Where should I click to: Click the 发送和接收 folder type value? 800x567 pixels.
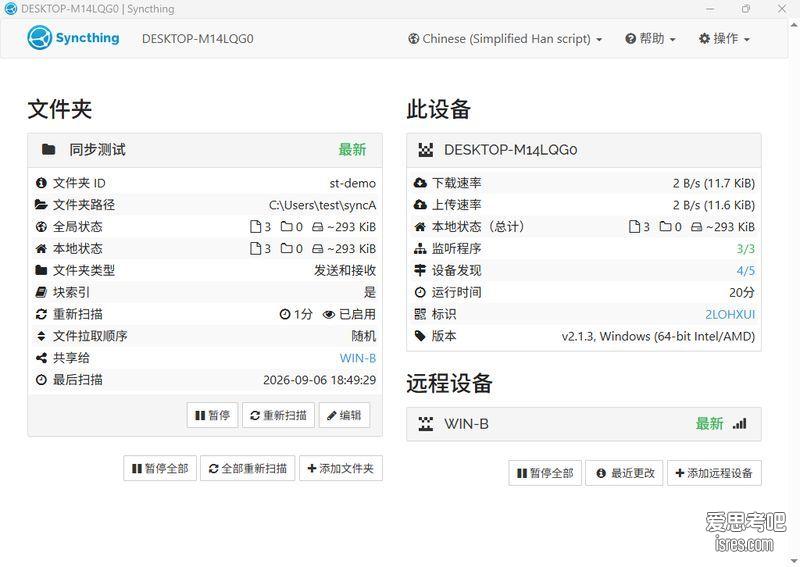coord(345,270)
